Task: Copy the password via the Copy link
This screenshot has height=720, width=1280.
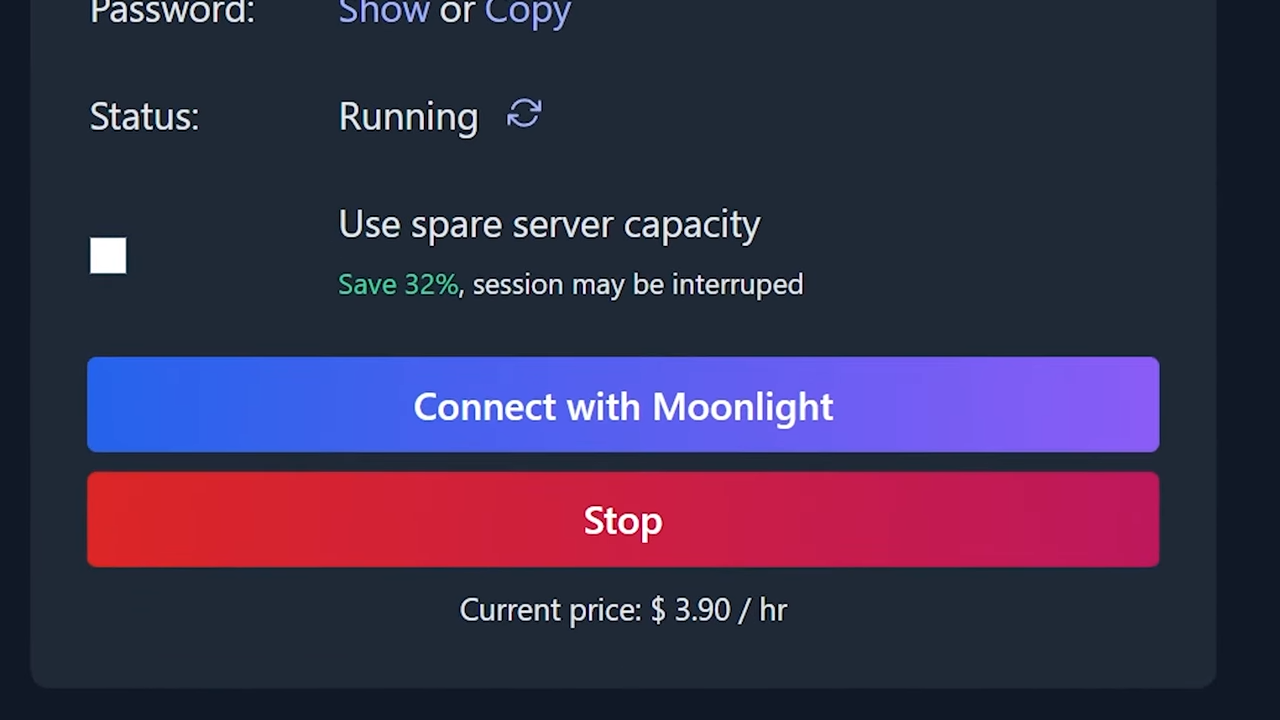Action: point(527,12)
